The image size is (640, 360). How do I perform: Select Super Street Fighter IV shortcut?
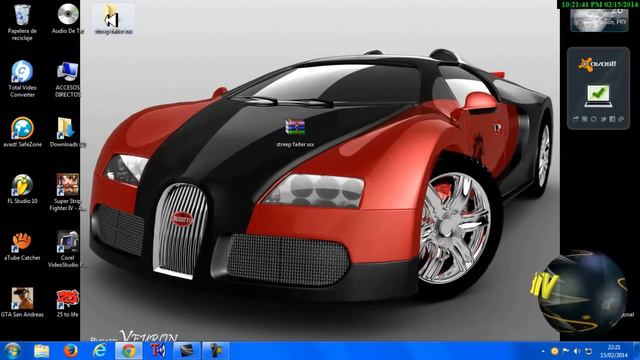pyautogui.click(x=67, y=192)
